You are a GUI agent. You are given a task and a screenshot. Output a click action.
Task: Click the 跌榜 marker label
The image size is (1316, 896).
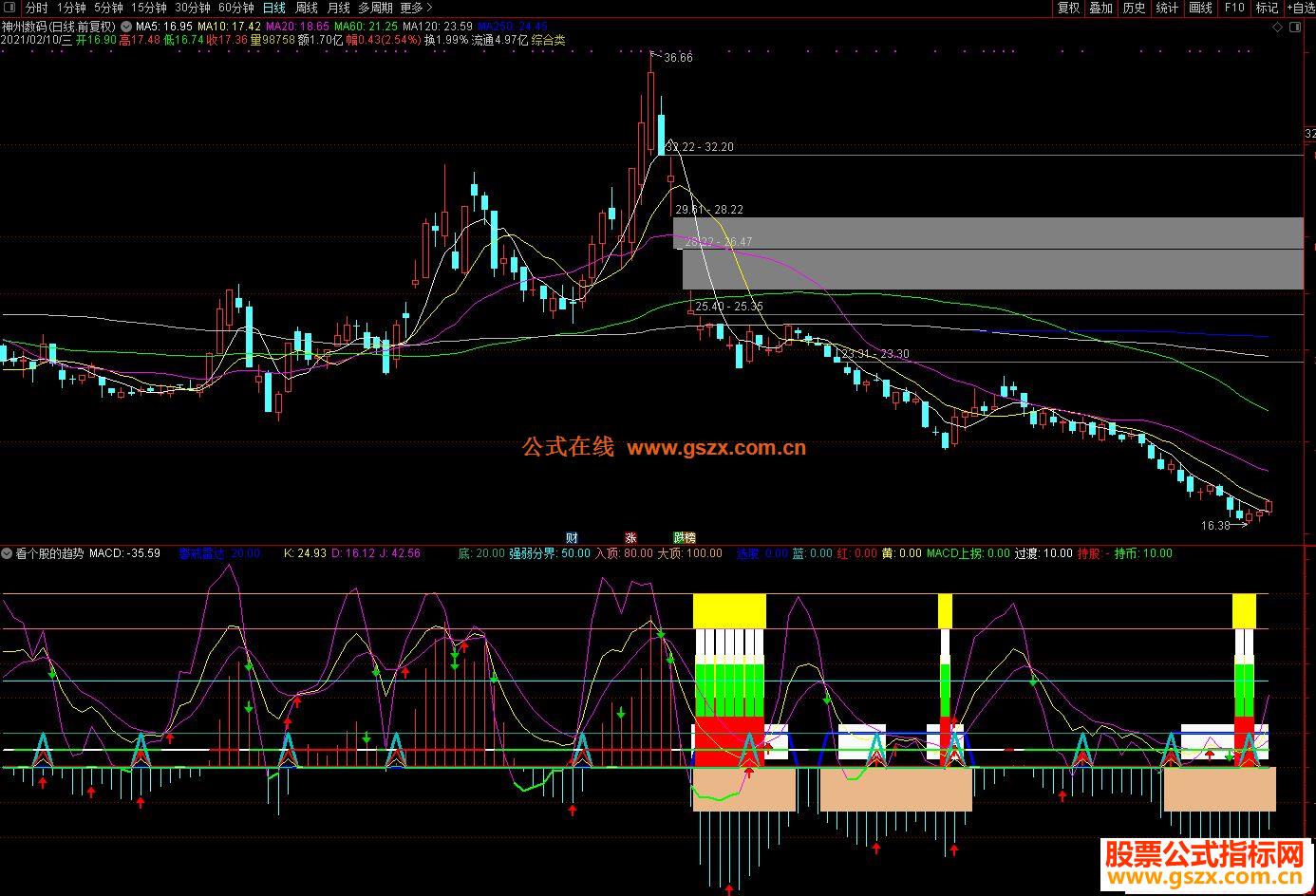[685, 537]
